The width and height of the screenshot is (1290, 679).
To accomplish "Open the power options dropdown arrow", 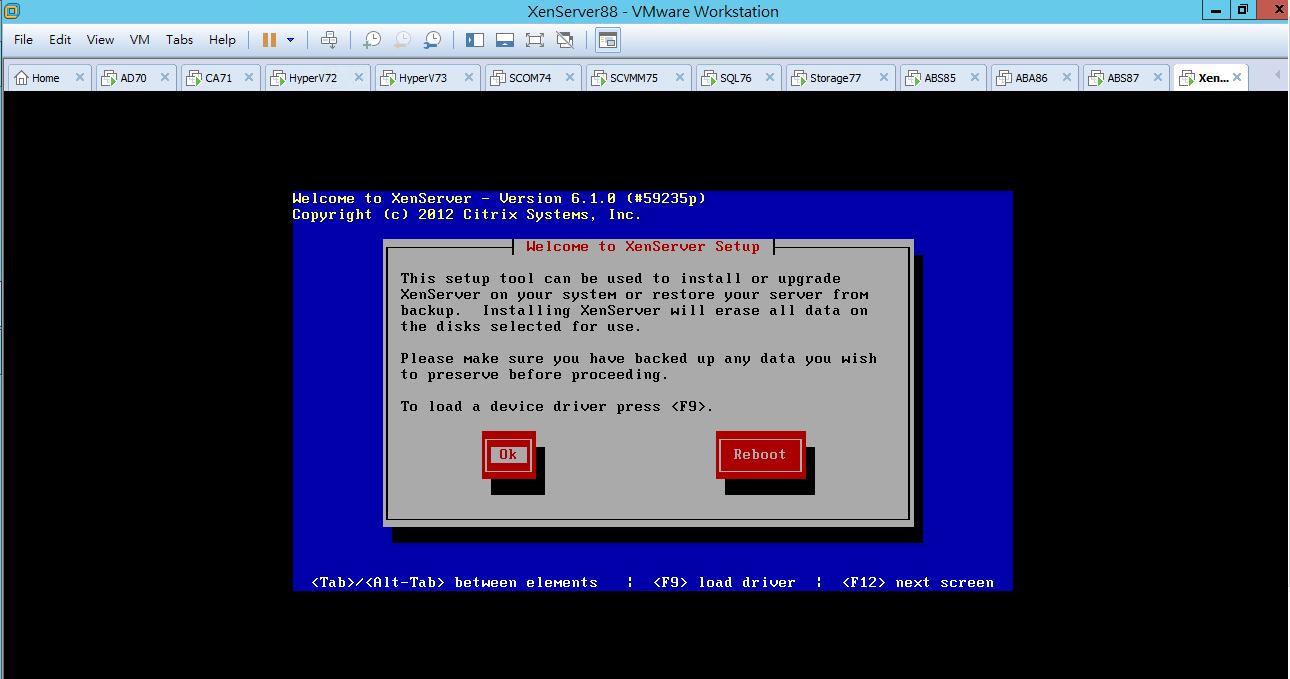I will click(291, 40).
